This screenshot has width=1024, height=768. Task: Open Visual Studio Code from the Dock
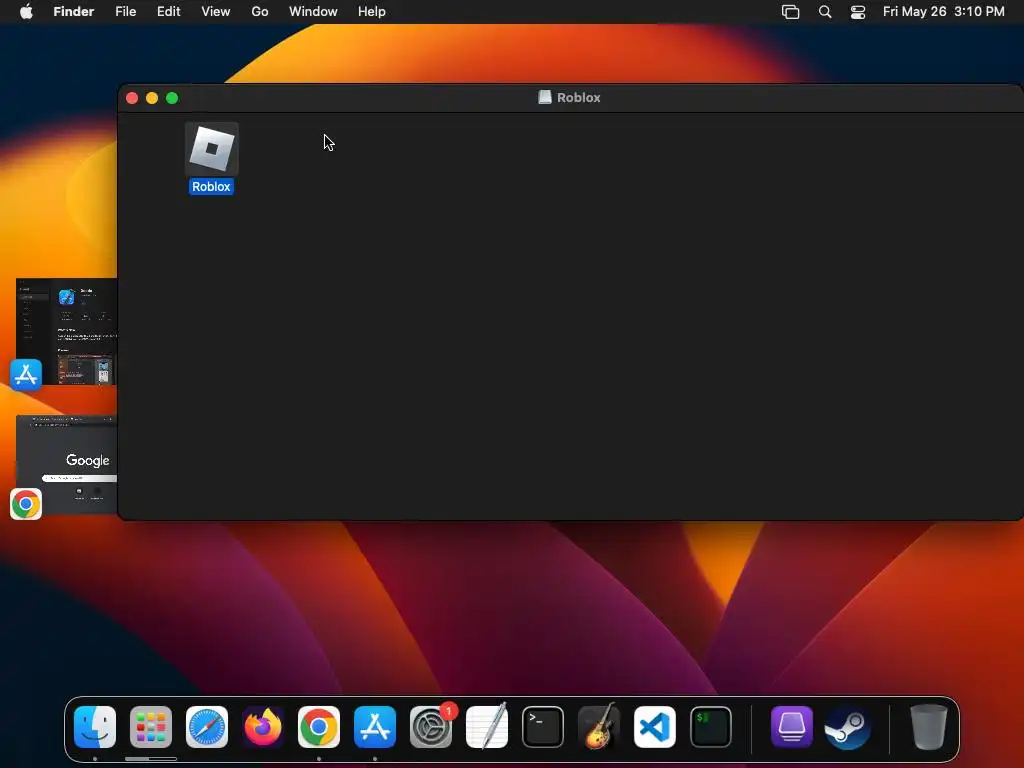[655, 727]
